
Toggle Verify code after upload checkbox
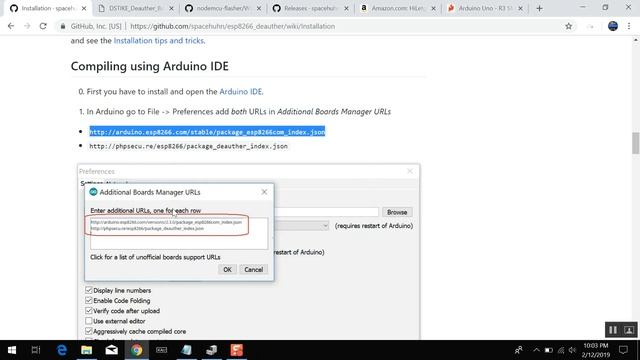pyautogui.click(x=89, y=311)
